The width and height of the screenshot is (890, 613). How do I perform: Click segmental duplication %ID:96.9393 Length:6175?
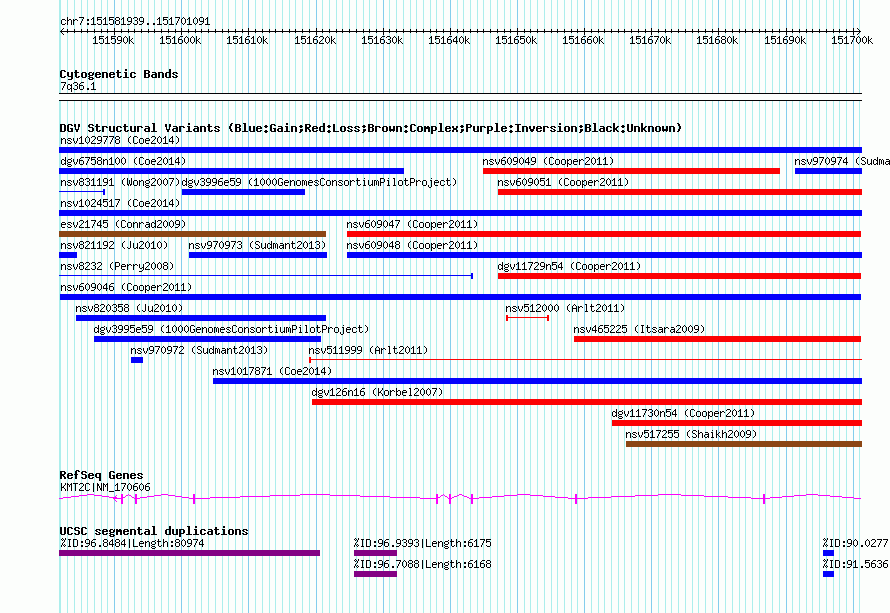click(x=375, y=553)
